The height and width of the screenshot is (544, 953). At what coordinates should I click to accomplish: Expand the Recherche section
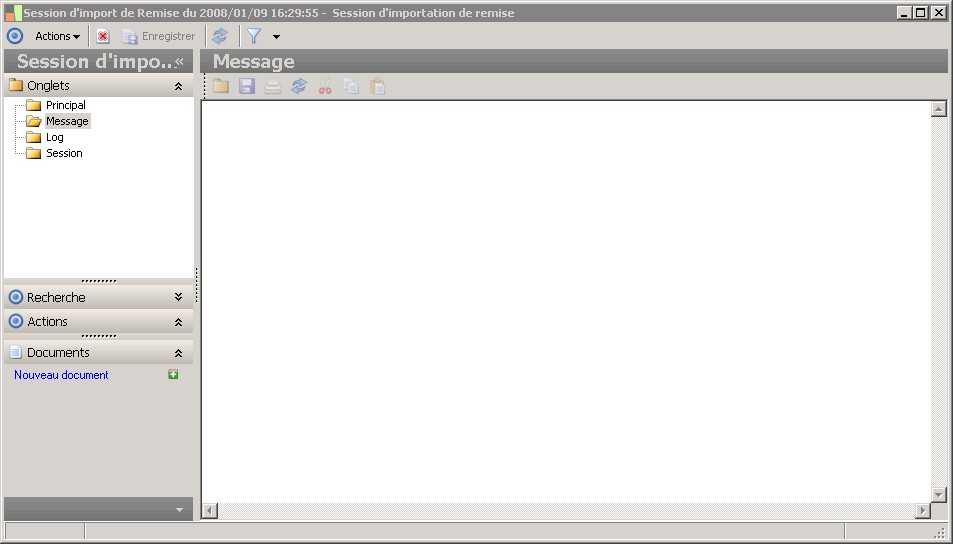[x=178, y=297]
